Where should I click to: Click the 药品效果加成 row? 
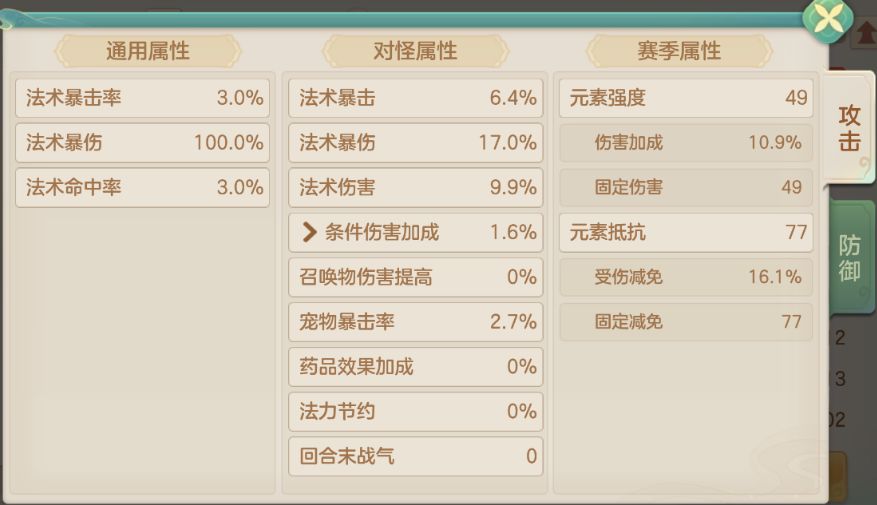(416, 367)
